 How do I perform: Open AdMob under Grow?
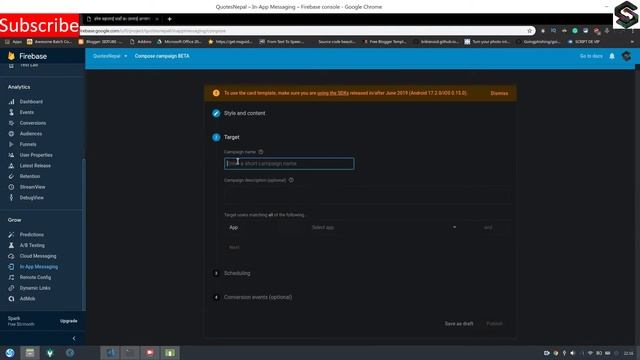pos(27,298)
